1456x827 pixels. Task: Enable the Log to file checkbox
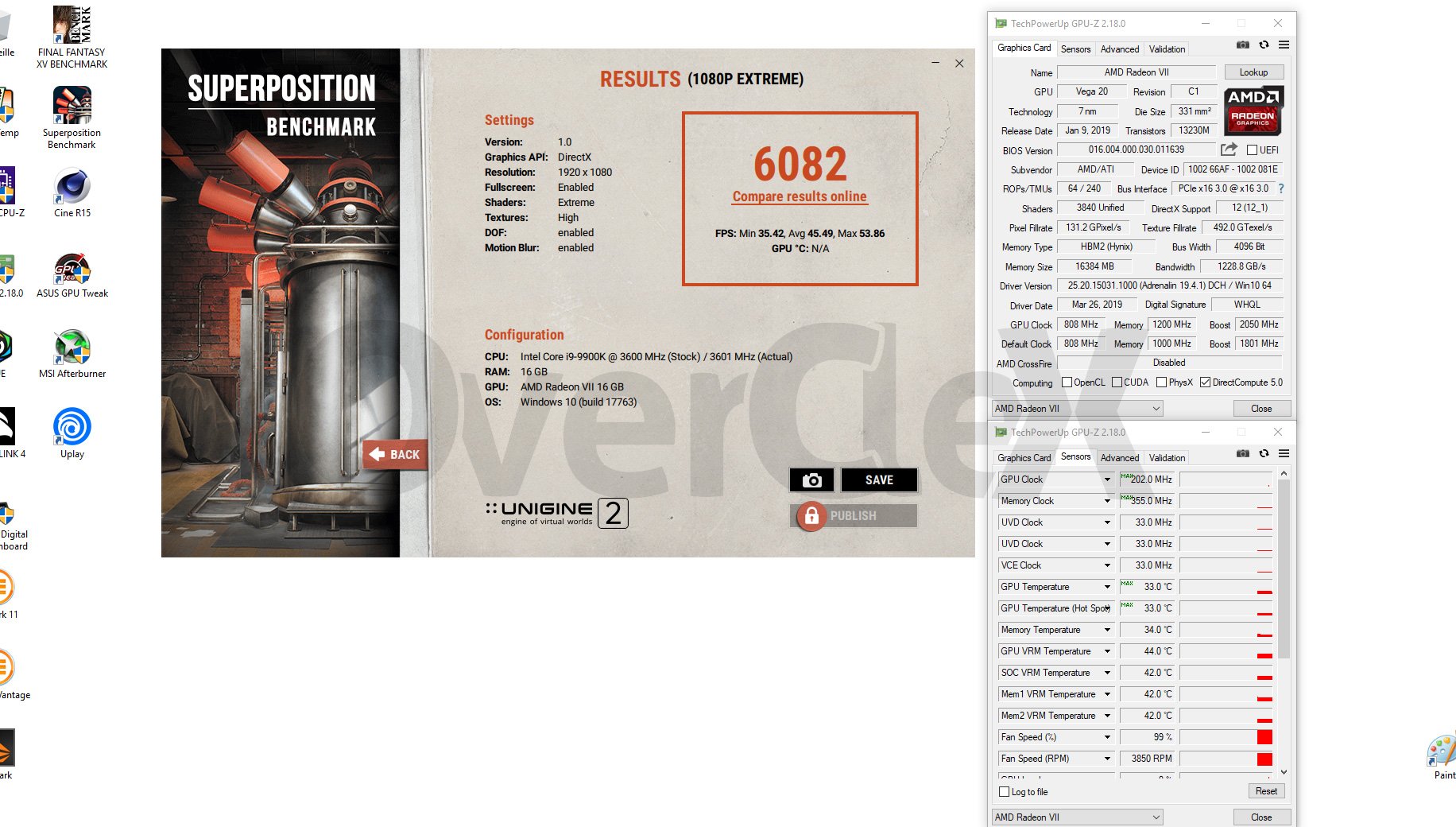pos(1005,792)
